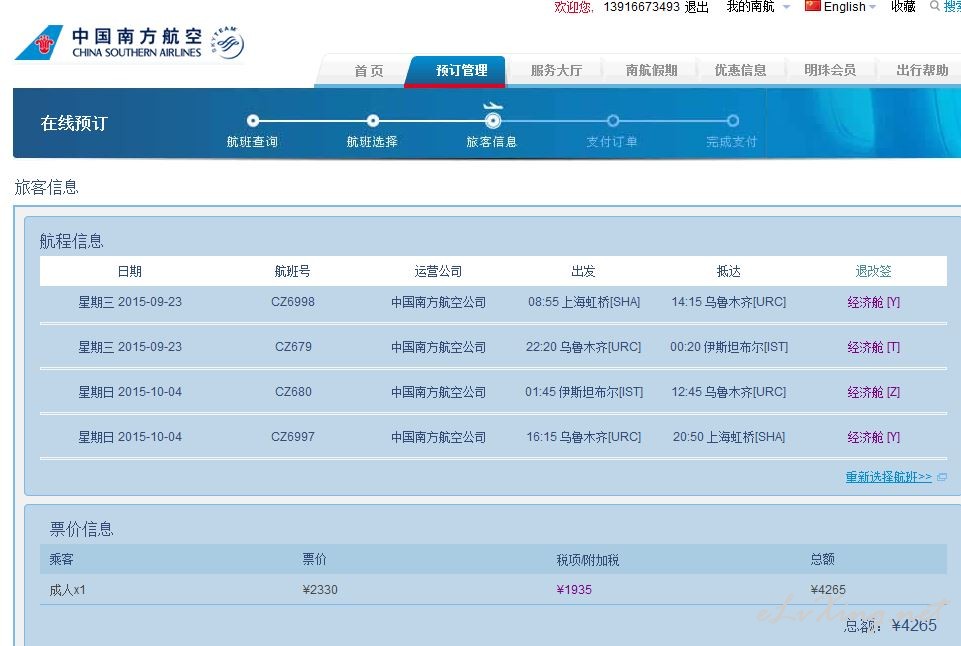This screenshot has width=961, height=646.
Task: Click the 完成支付 step marker
Action: coord(732,121)
